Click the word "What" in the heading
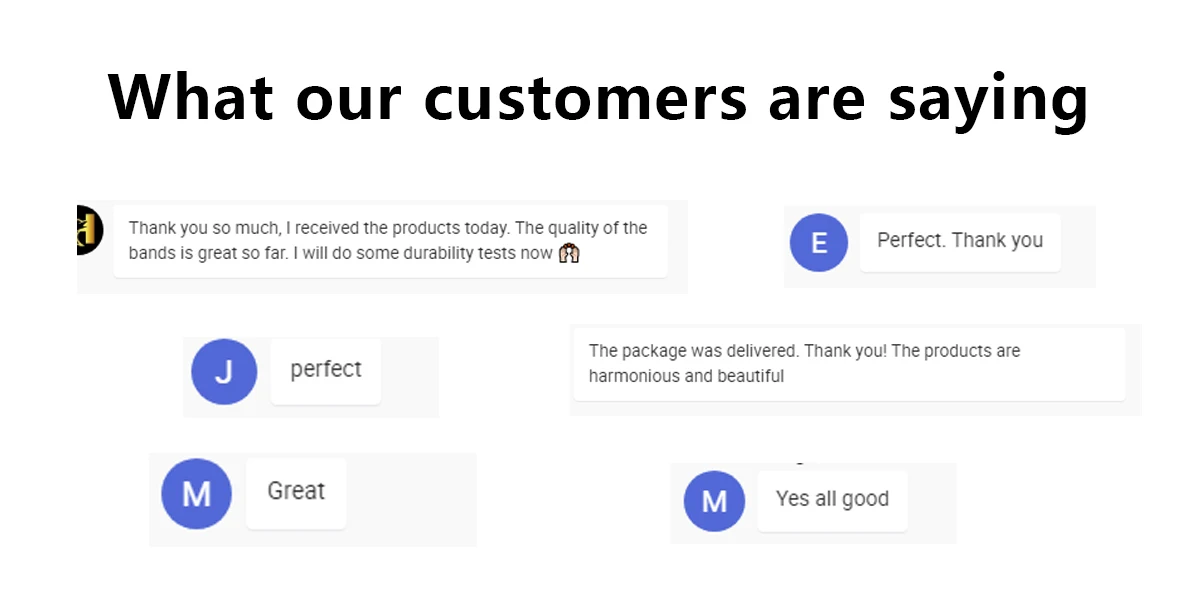 tap(190, 98)
